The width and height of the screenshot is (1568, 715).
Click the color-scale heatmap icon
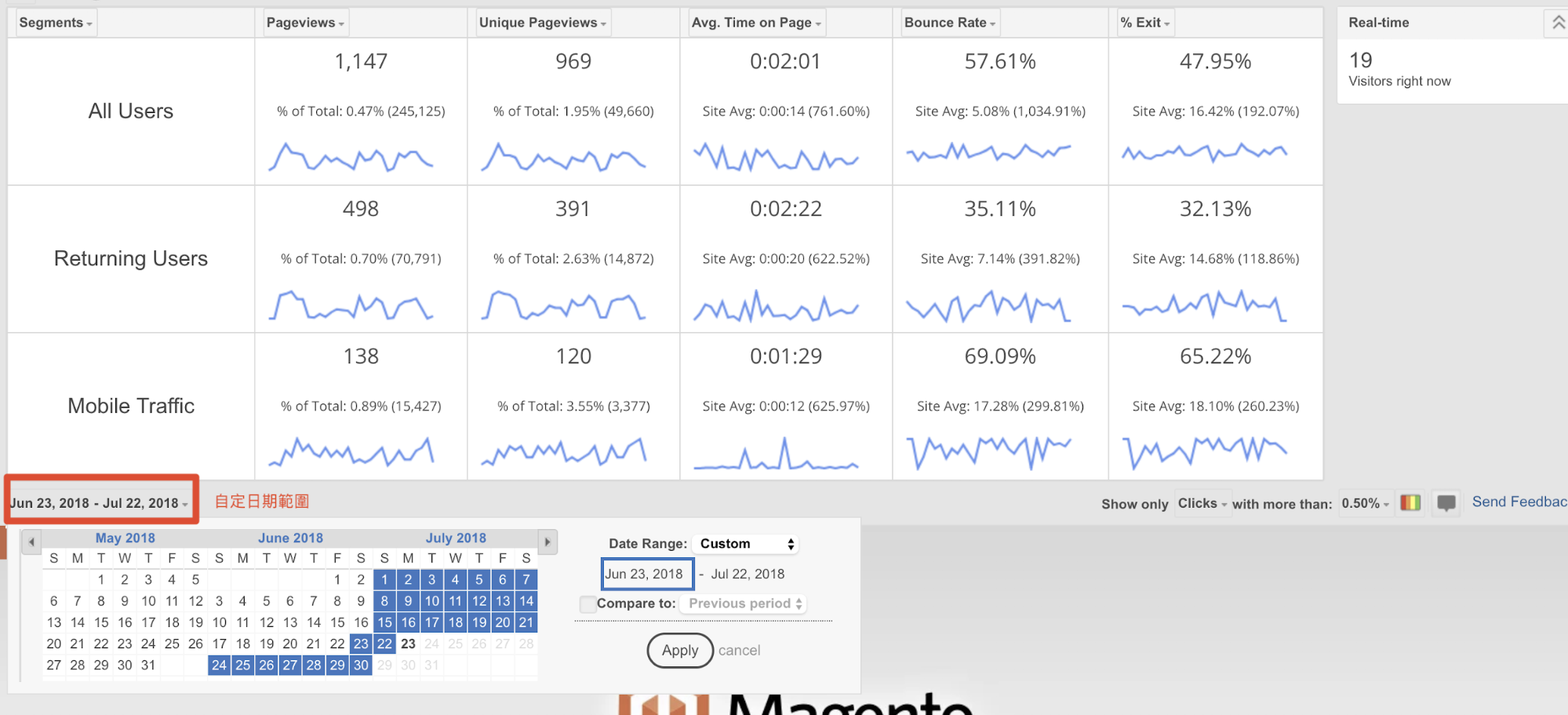(1410, 503)
